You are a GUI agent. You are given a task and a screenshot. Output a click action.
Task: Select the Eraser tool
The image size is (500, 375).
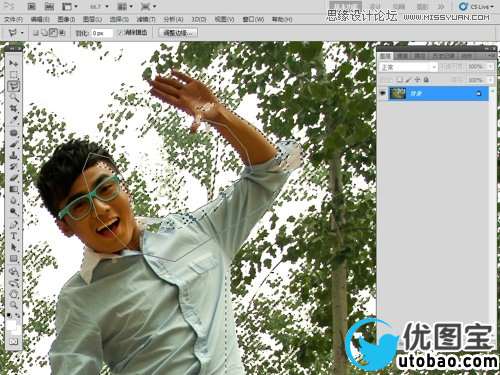click(x=13, y=178)
